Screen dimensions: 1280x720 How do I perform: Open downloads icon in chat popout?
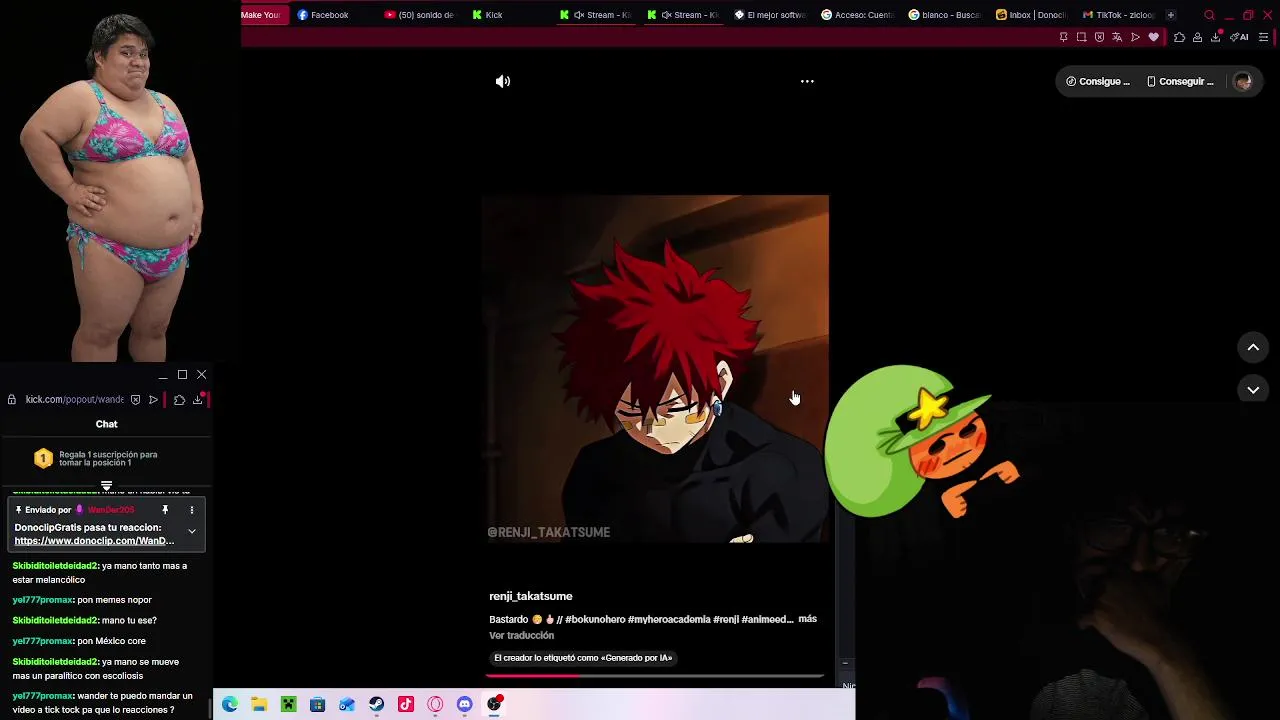pyautogui.click(x=198, y=400)
